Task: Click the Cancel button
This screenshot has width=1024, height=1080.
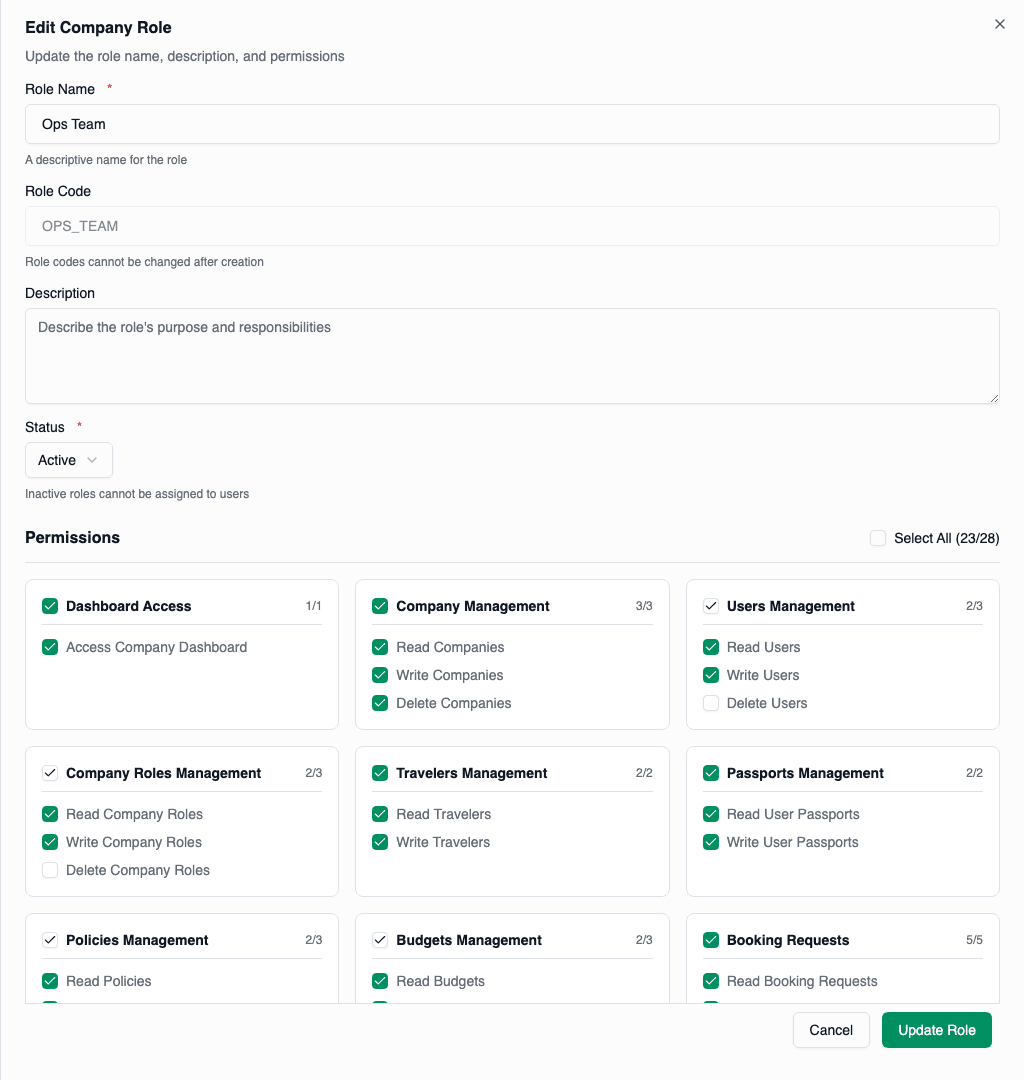Action: (831, 1029)
